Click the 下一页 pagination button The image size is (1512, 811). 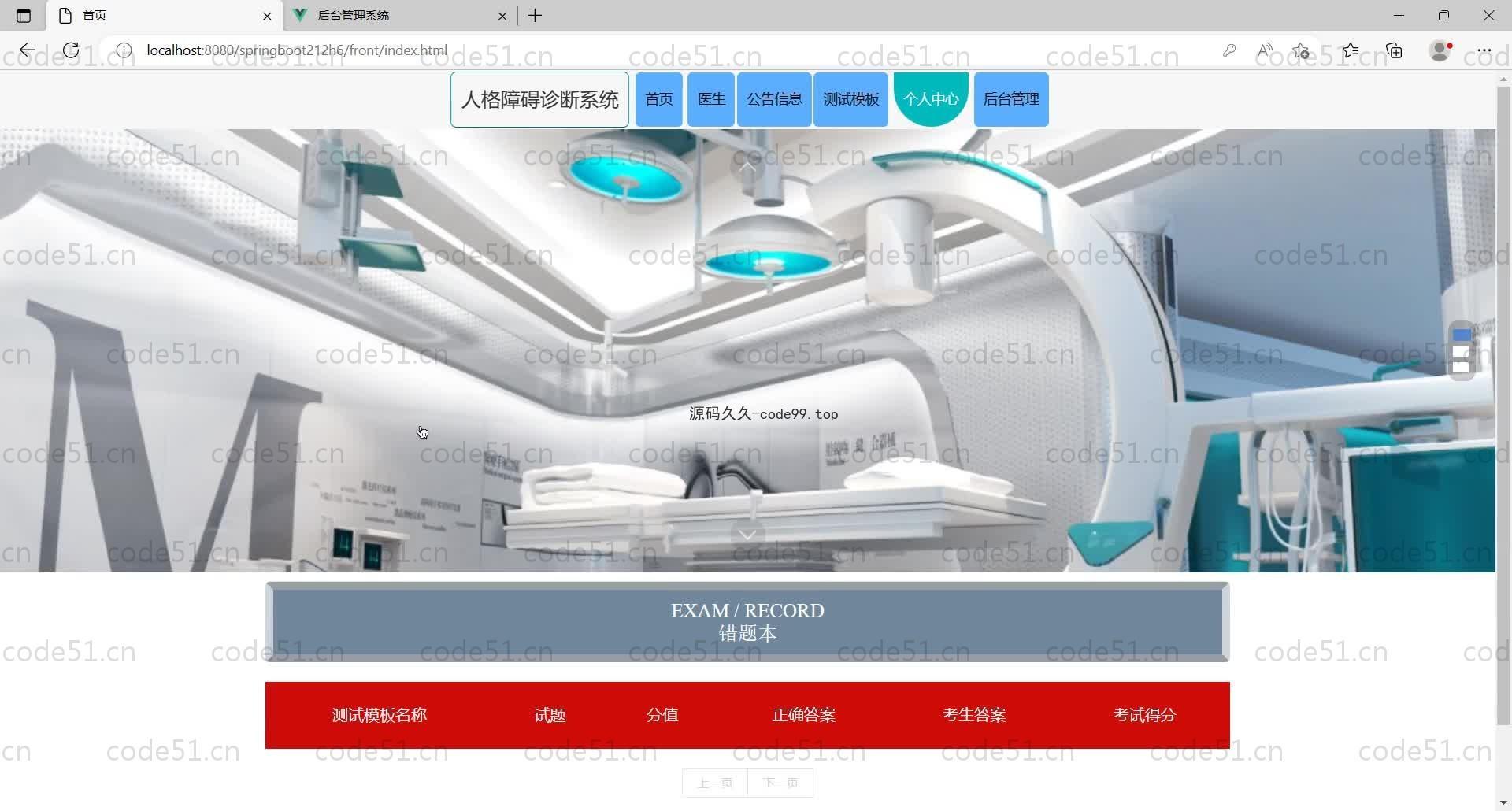tap(780, 783)
